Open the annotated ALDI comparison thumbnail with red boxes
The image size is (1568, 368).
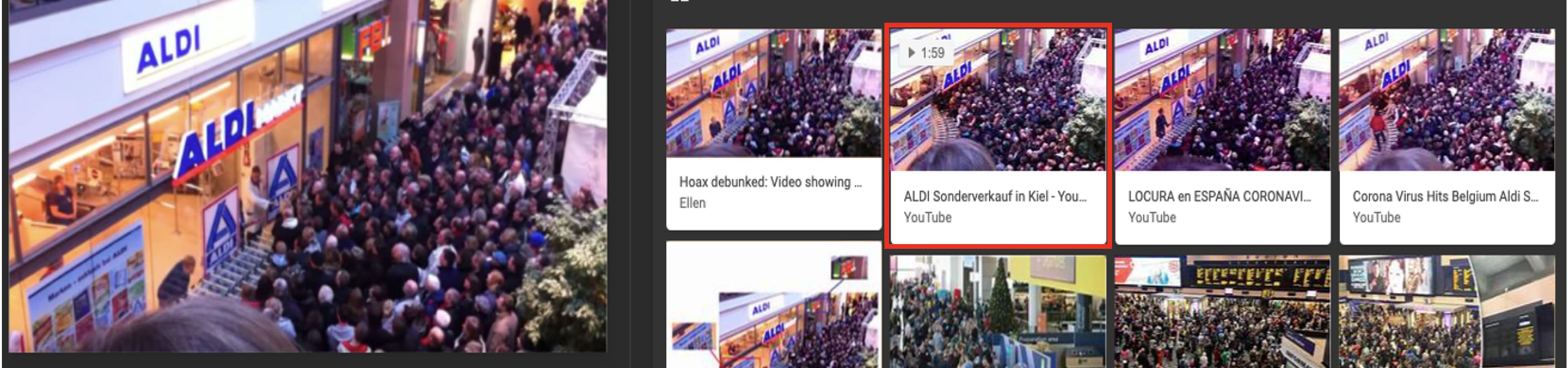pyautogui.click(x=774, y=305)
